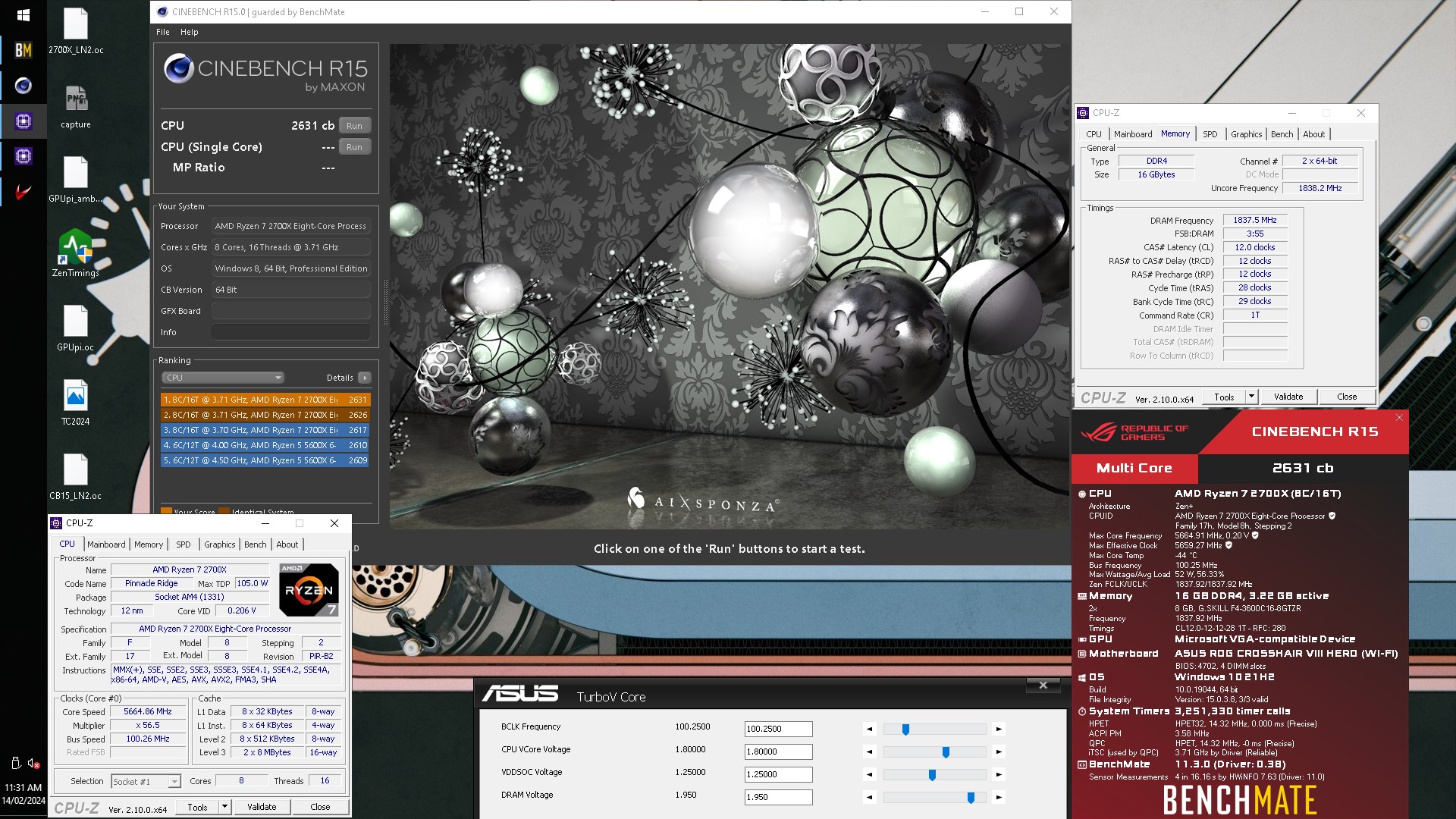Select ranking row 1 scoring 2631
Viewport: 1456px width, 819px height.
click(x=265, y=400)
